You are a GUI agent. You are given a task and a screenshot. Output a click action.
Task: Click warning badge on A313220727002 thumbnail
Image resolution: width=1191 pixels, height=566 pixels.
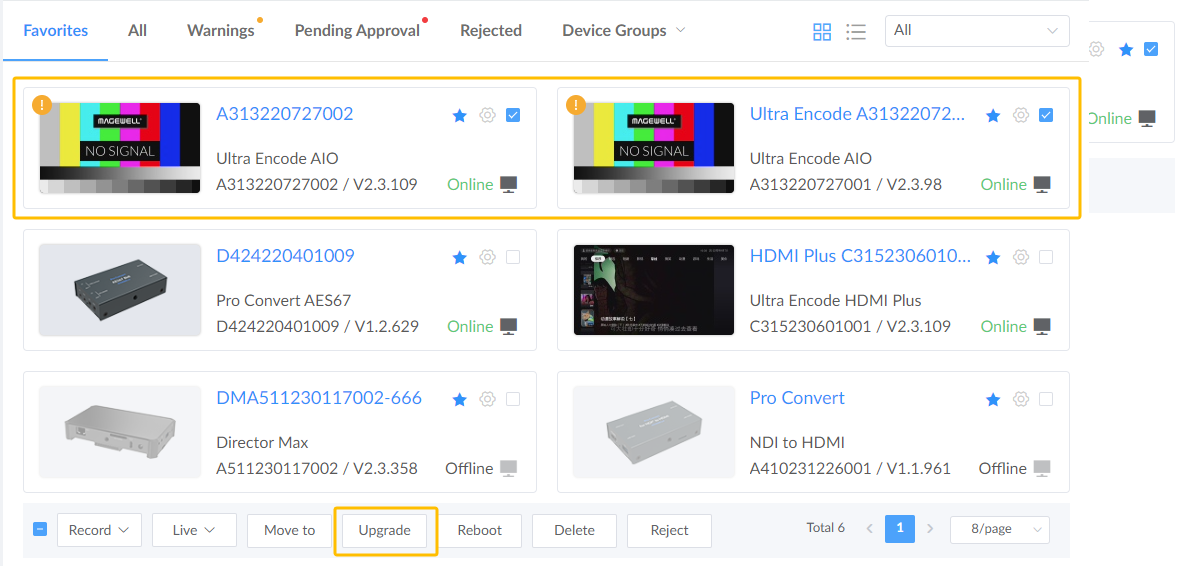42,104
